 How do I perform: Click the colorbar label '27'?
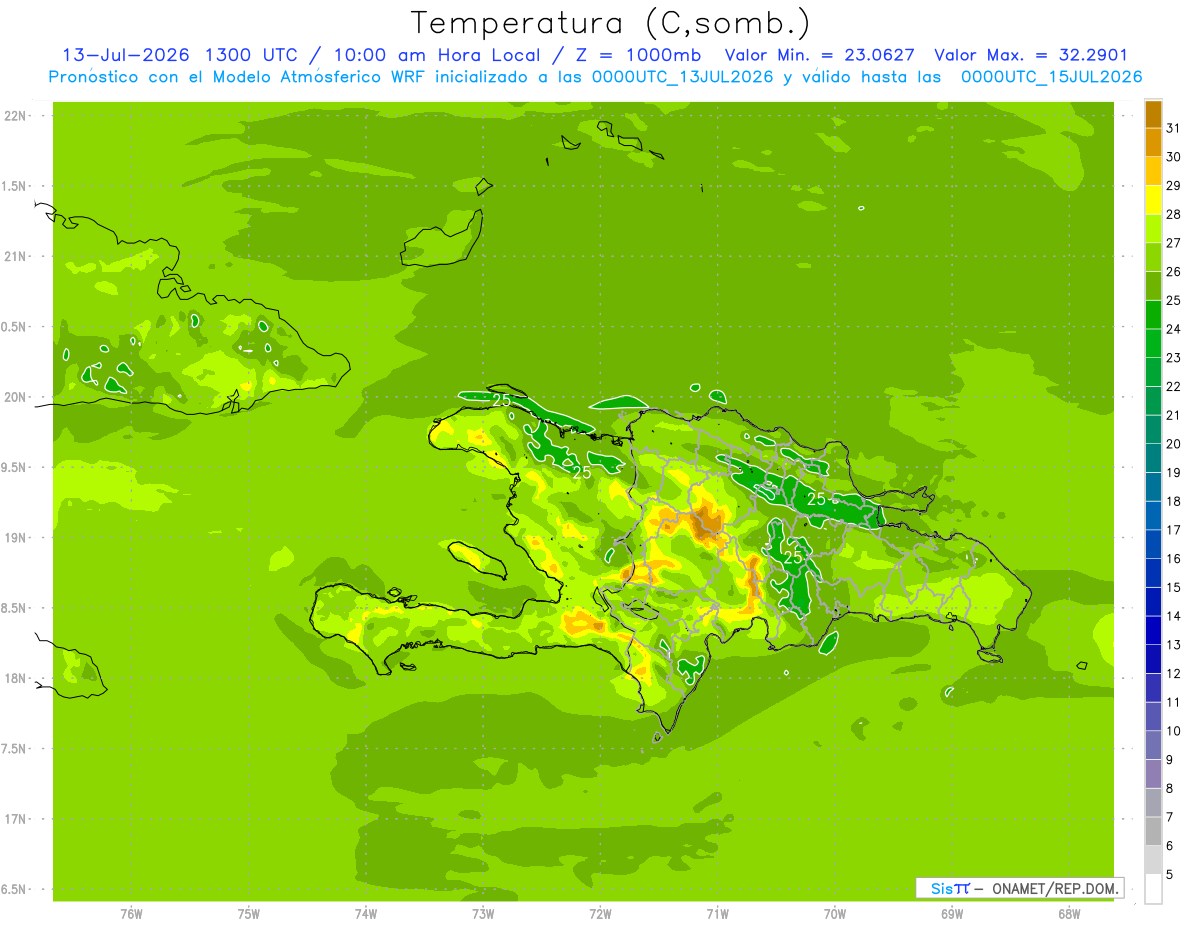pos(1173,243)
